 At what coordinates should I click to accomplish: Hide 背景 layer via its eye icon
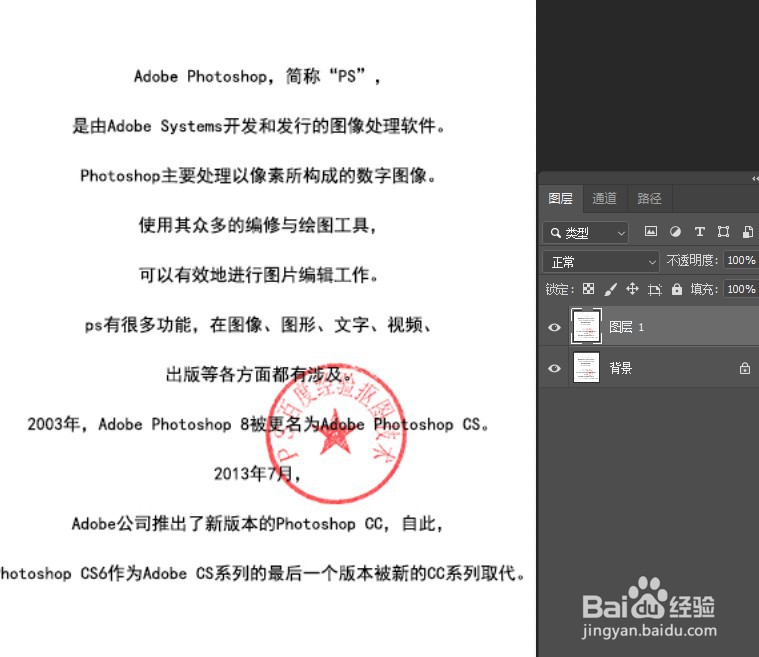pos(554,368)
